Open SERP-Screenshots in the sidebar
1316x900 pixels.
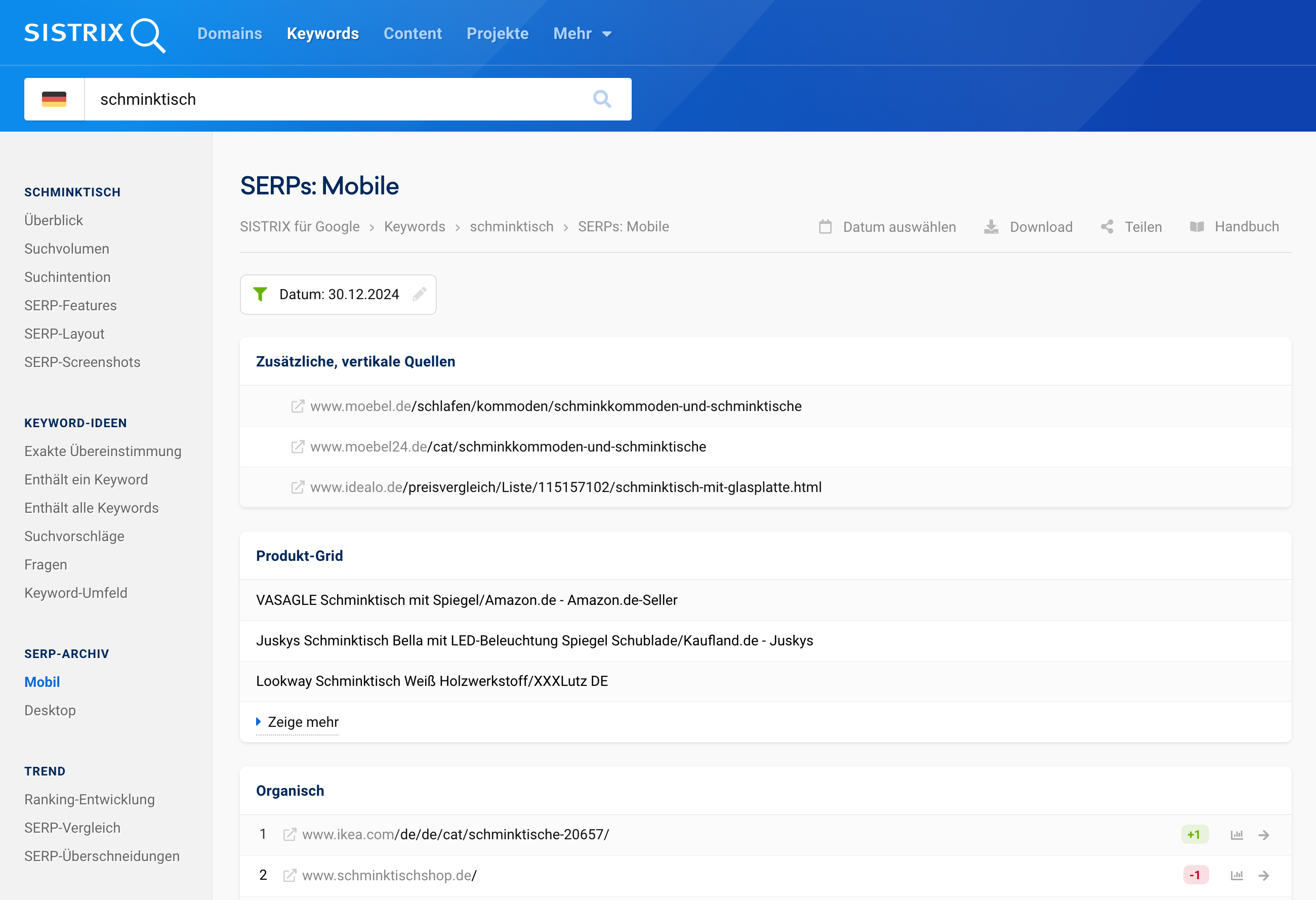click(x=82, y=362)
